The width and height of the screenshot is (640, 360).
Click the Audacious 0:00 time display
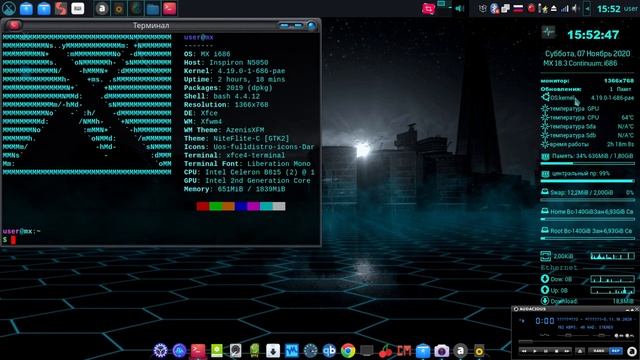coord(545,321)
